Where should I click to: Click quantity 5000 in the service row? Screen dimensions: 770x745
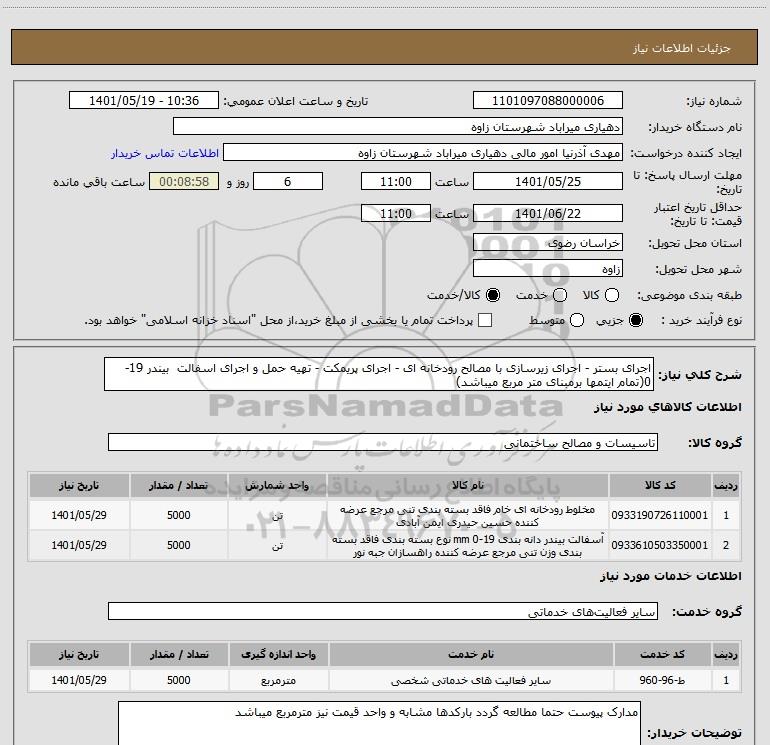pyautogui.click(x=178, y=680)
